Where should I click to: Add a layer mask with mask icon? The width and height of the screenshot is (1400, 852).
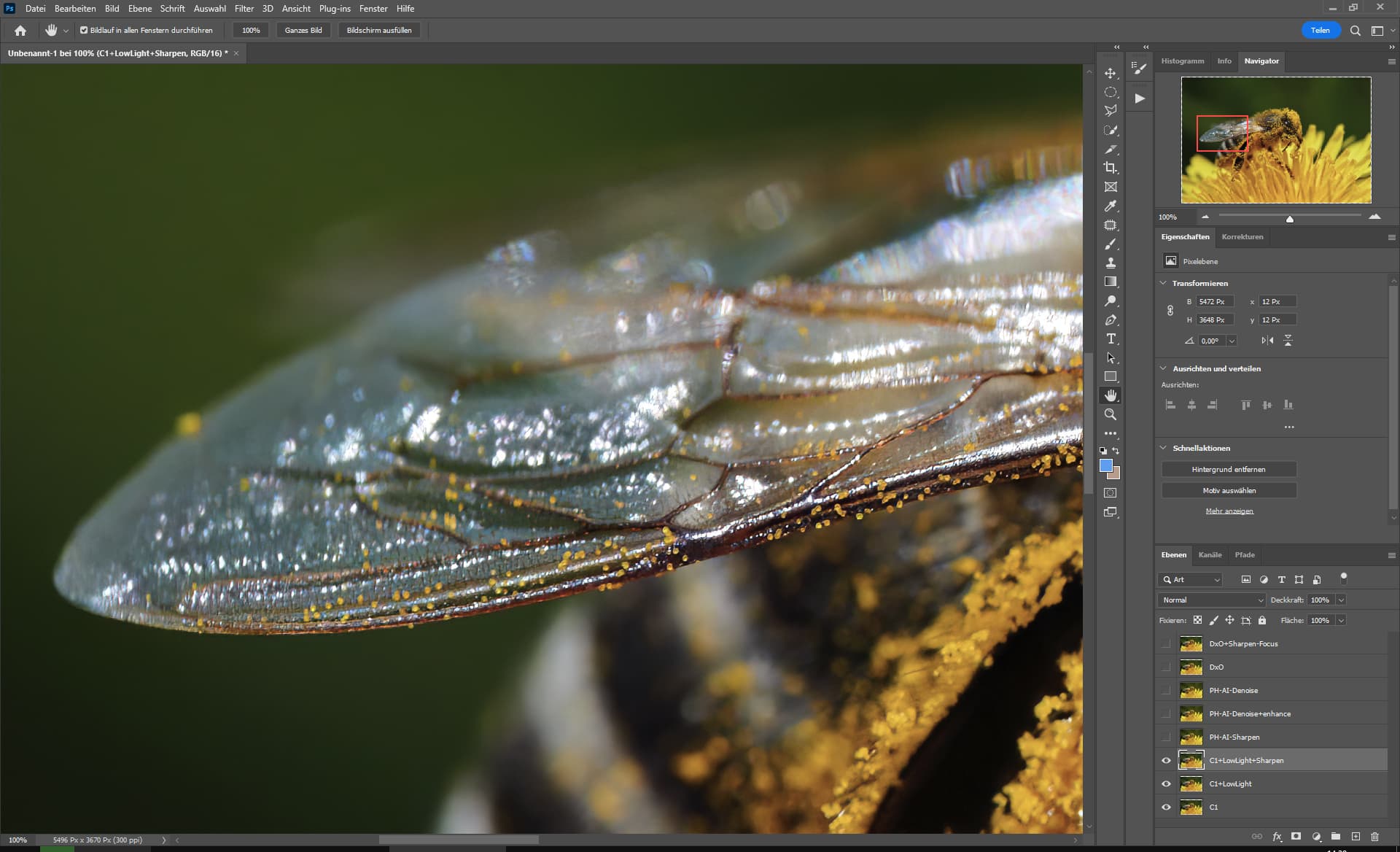click(1296, 837)
